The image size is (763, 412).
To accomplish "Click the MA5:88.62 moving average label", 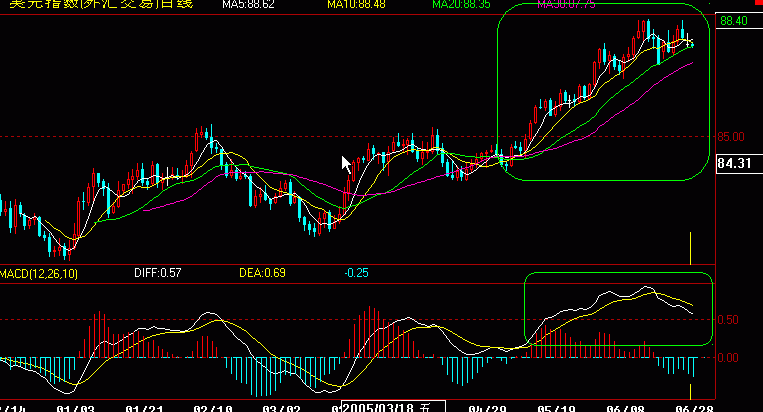I will point(248,4).
